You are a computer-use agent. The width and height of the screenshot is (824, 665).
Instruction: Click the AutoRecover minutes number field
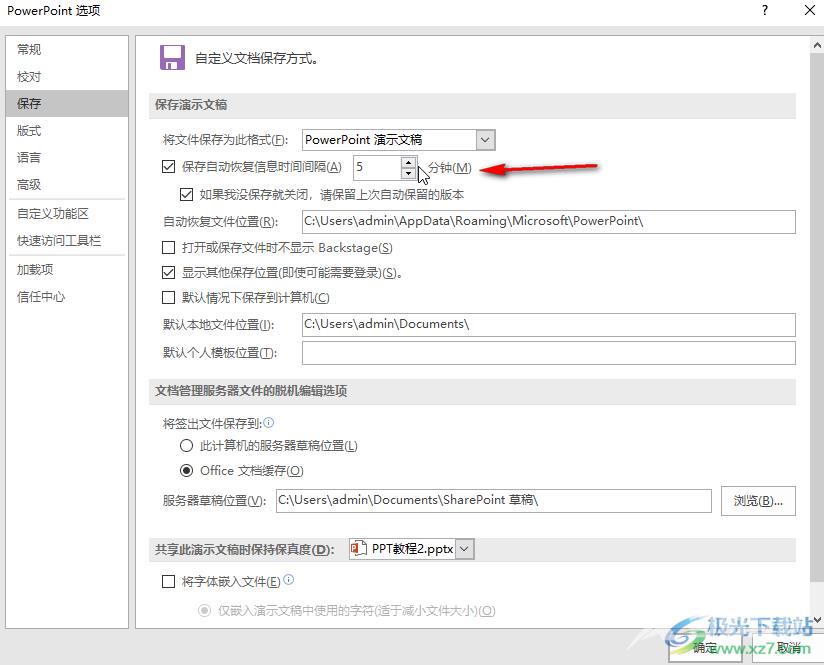[377, 168]
